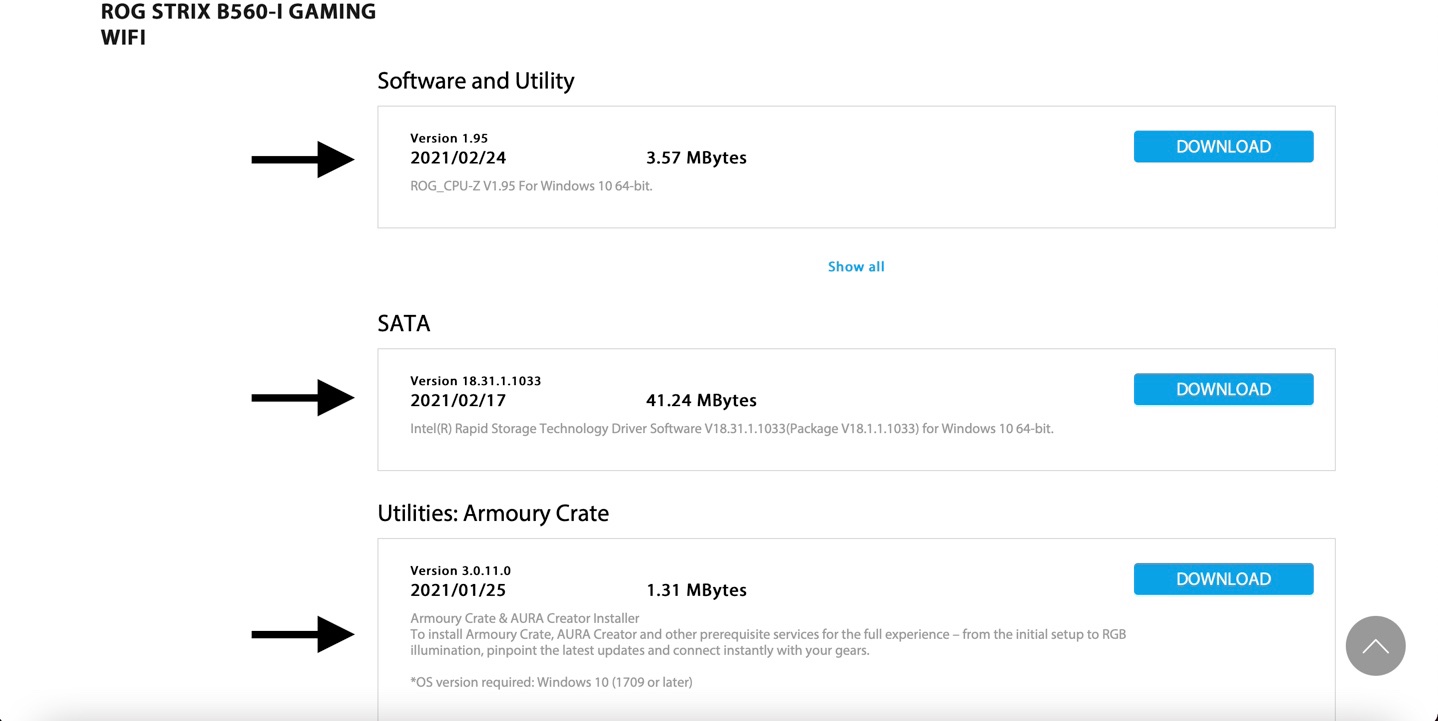1438x721 pixels.
Task: Click the Version 3.0.11.0 label
Action: 460,571
